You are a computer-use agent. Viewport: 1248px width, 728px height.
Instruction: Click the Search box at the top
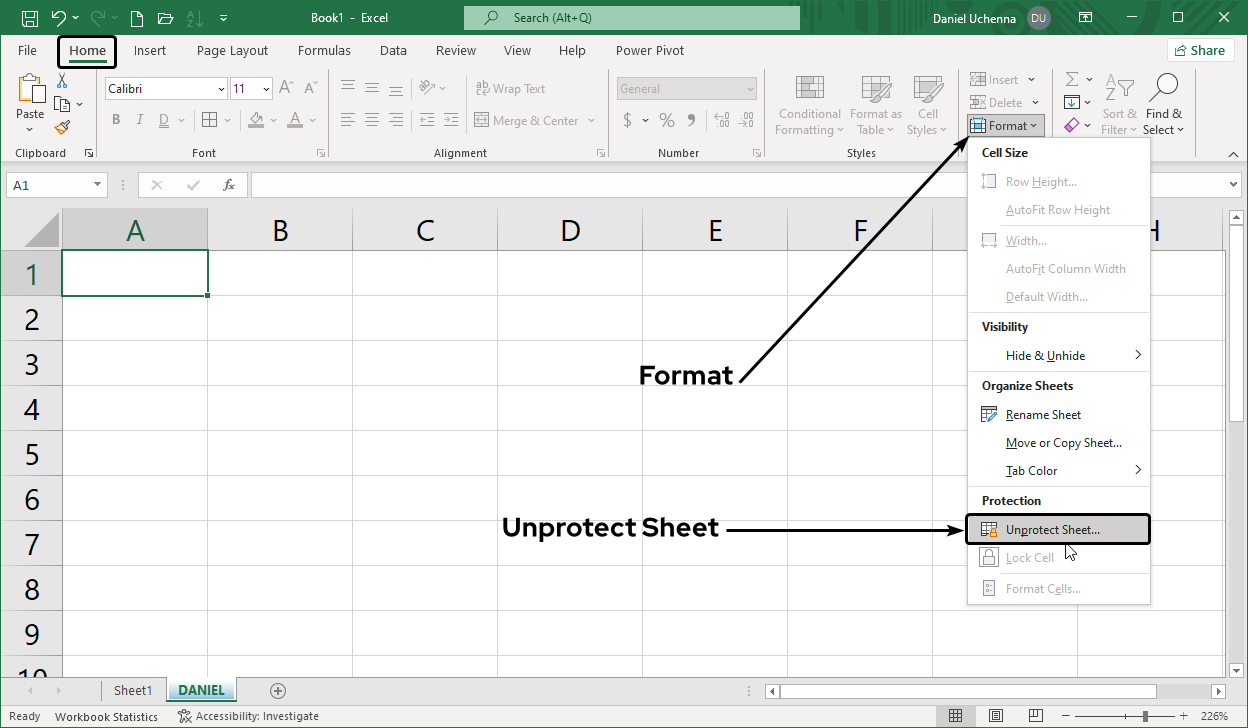coord(630,17)
